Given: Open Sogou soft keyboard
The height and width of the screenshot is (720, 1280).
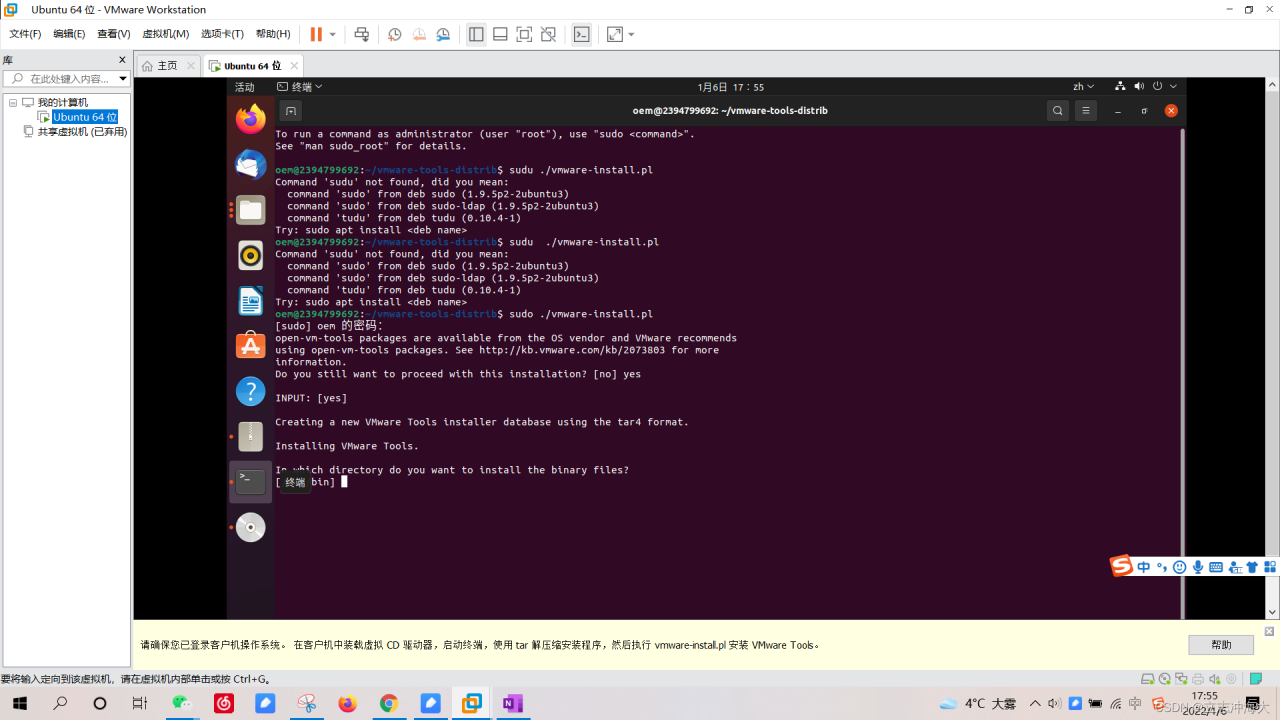Looking at the screenshot, I should coord(1216,567).
